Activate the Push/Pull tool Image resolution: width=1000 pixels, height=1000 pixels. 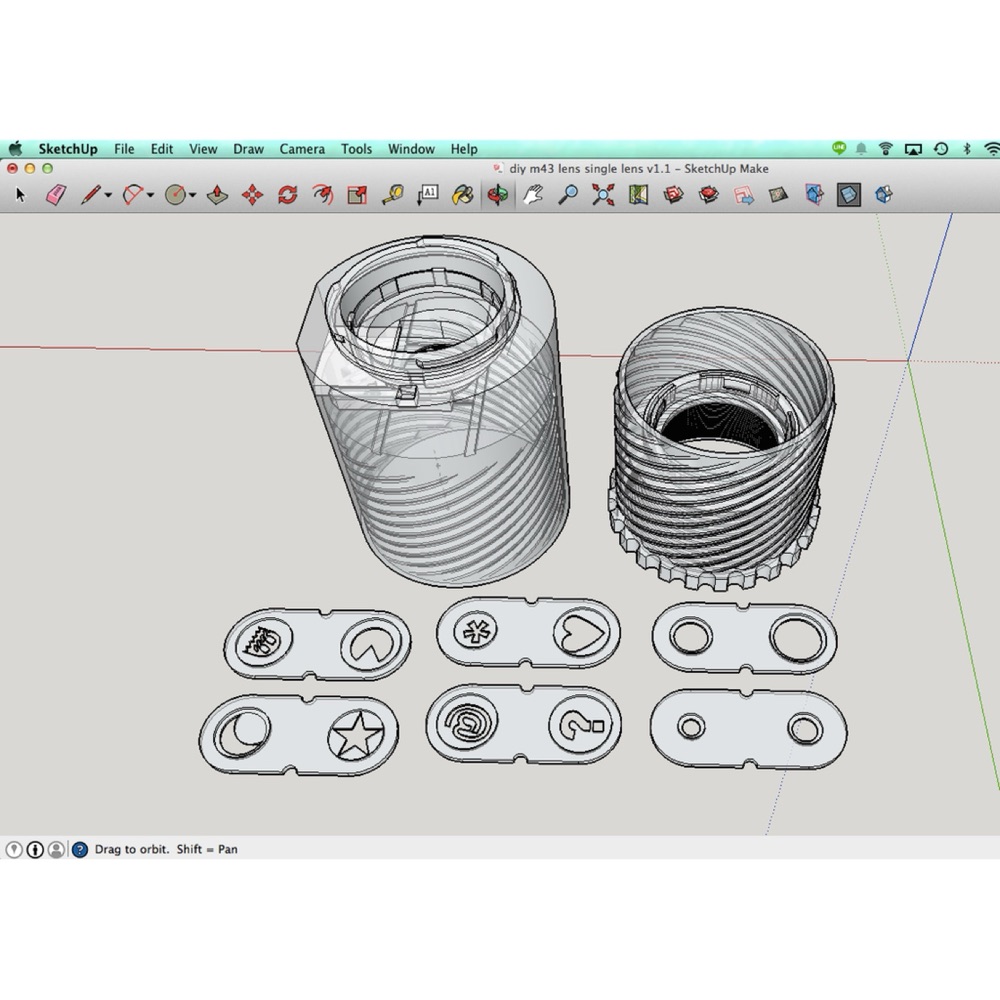[217, 195]
